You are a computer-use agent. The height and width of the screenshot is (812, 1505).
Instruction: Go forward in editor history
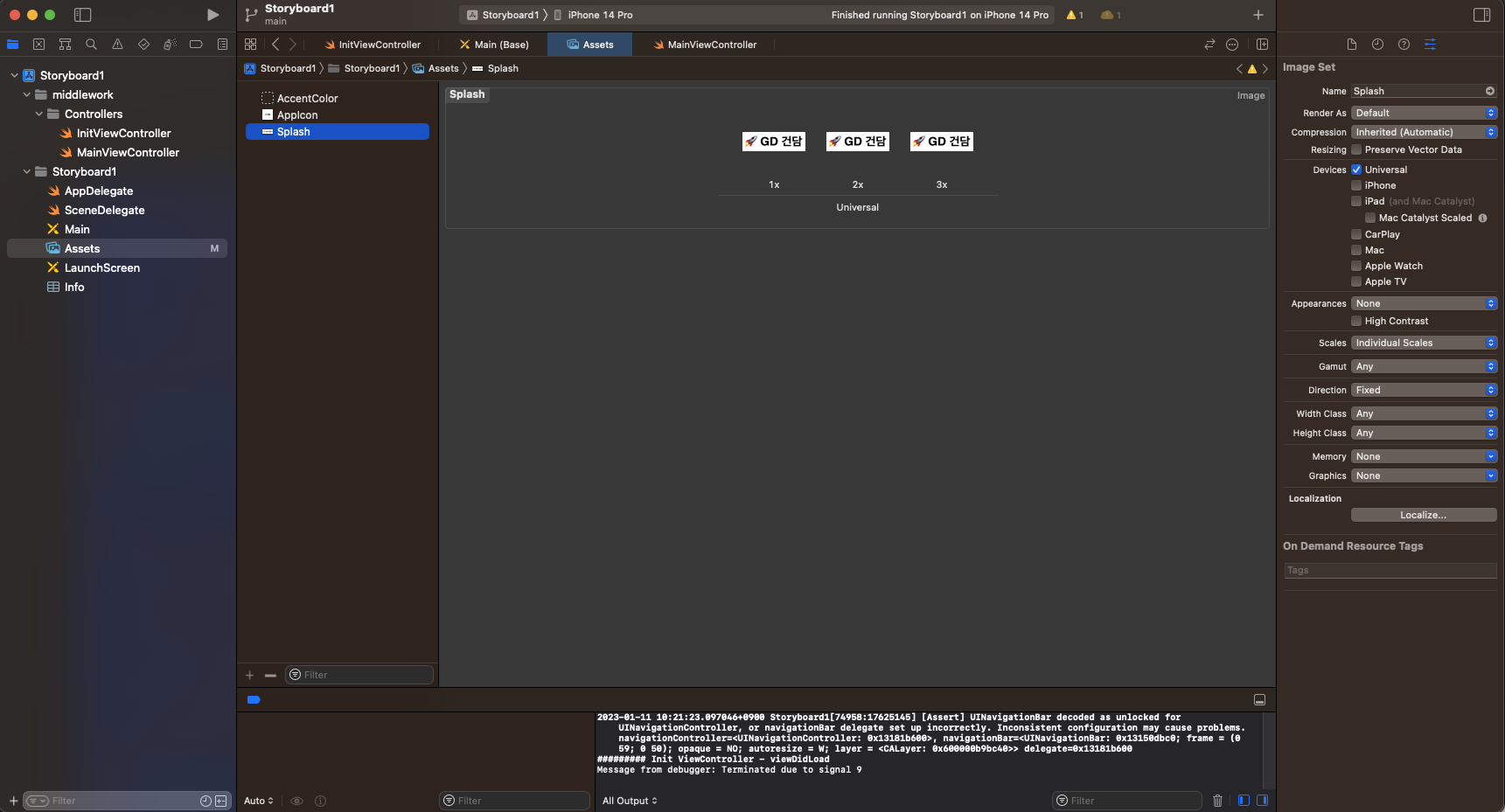click(293, 45)
